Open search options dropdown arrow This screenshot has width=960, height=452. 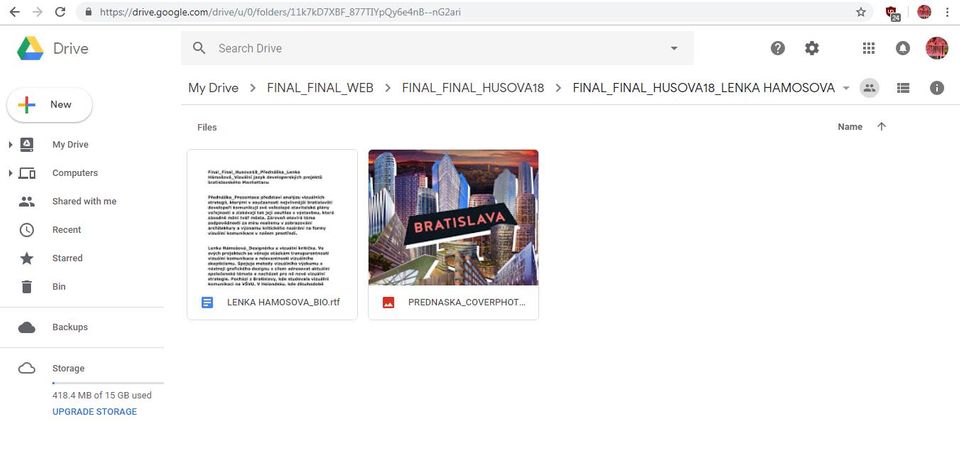(674, 48)
